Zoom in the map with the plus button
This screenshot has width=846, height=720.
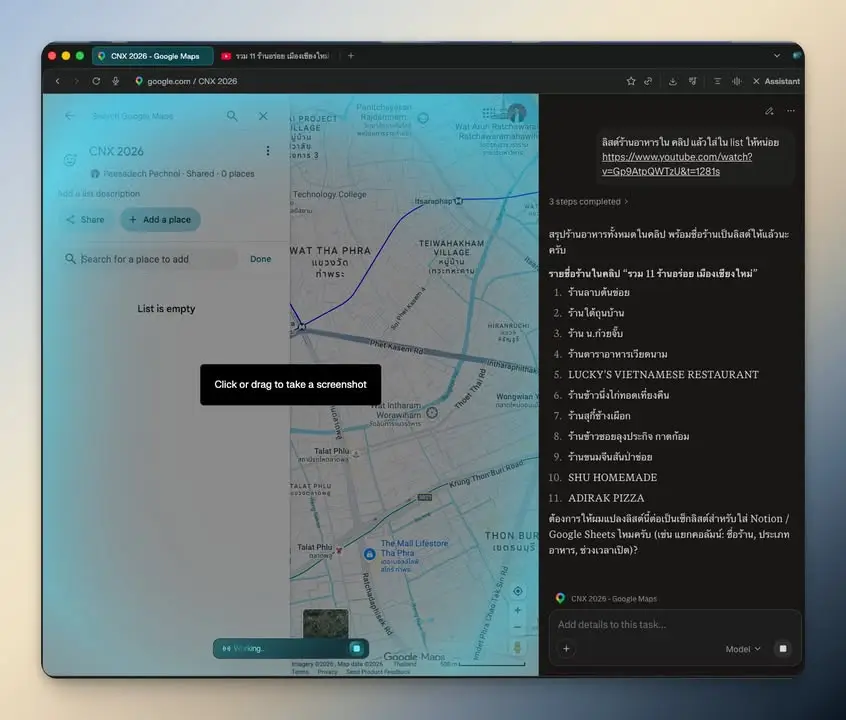pos(517,610)
